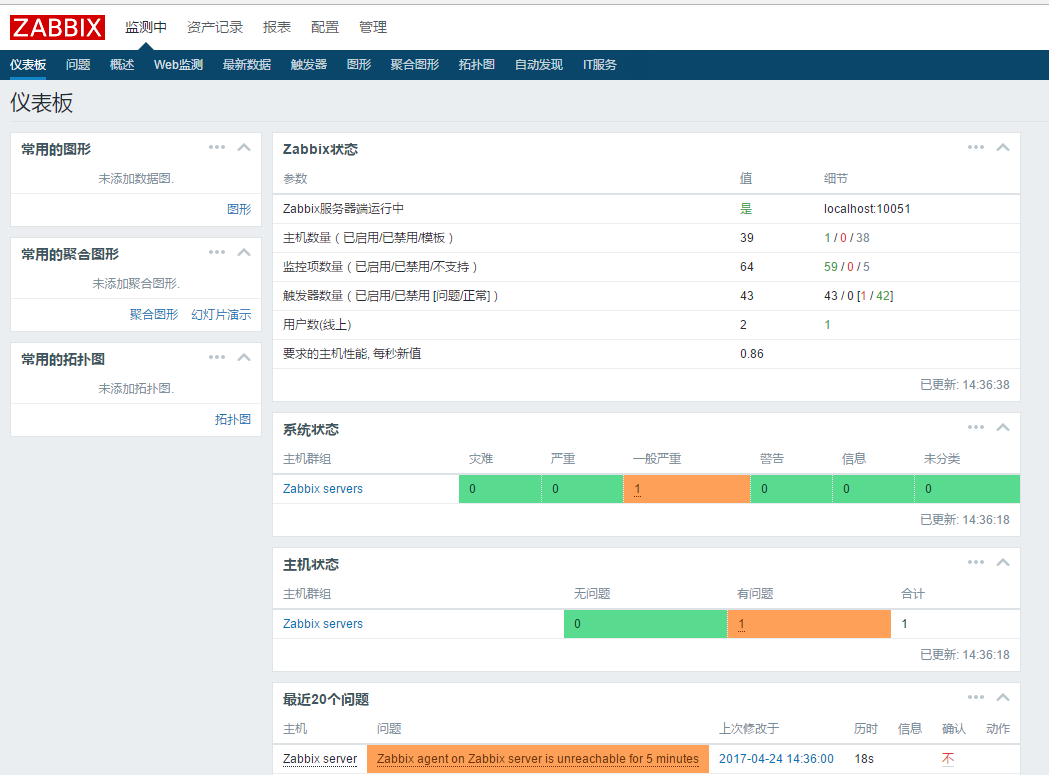Open the 资产记录 top menu
This screenshot has height=775, width=1049.
click(215, 27)
